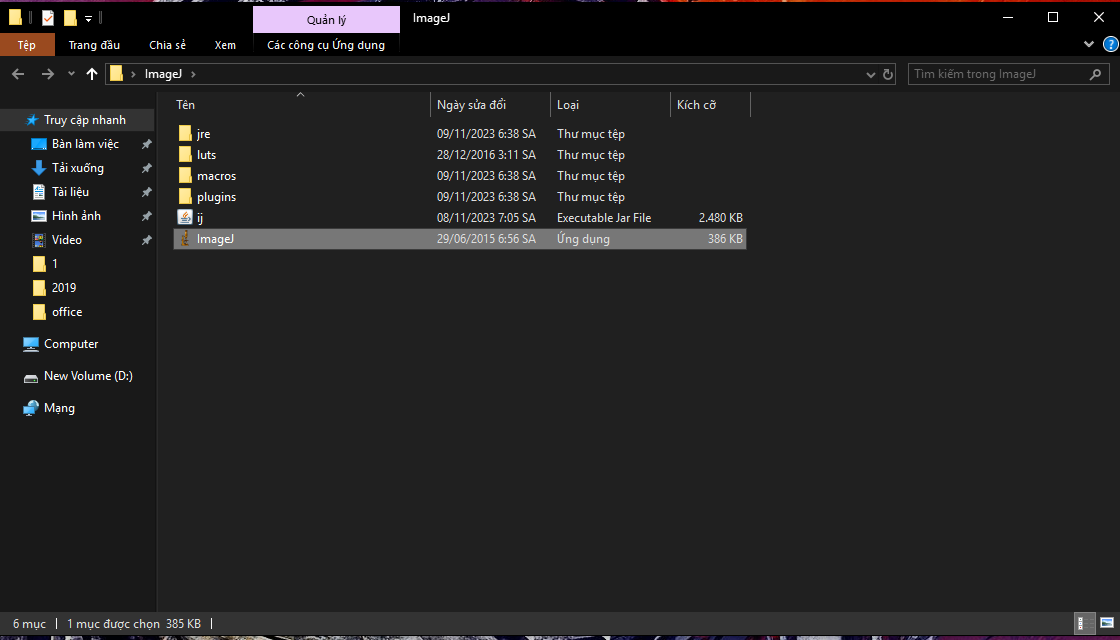This screenshot has width=1120, height=640.
Task: Open the Chia sẻ ribbon tab
Action: click(168, 45)
